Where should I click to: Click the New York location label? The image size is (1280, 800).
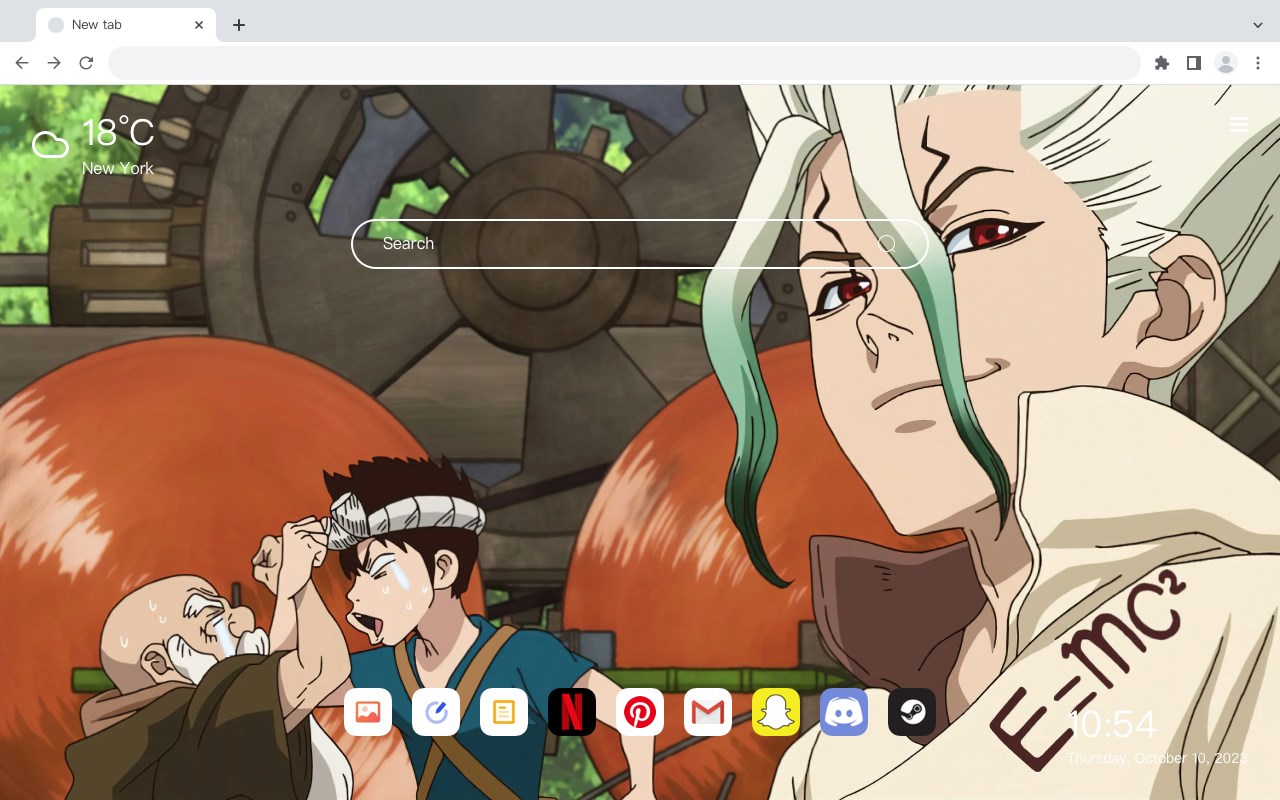point(118,168)
